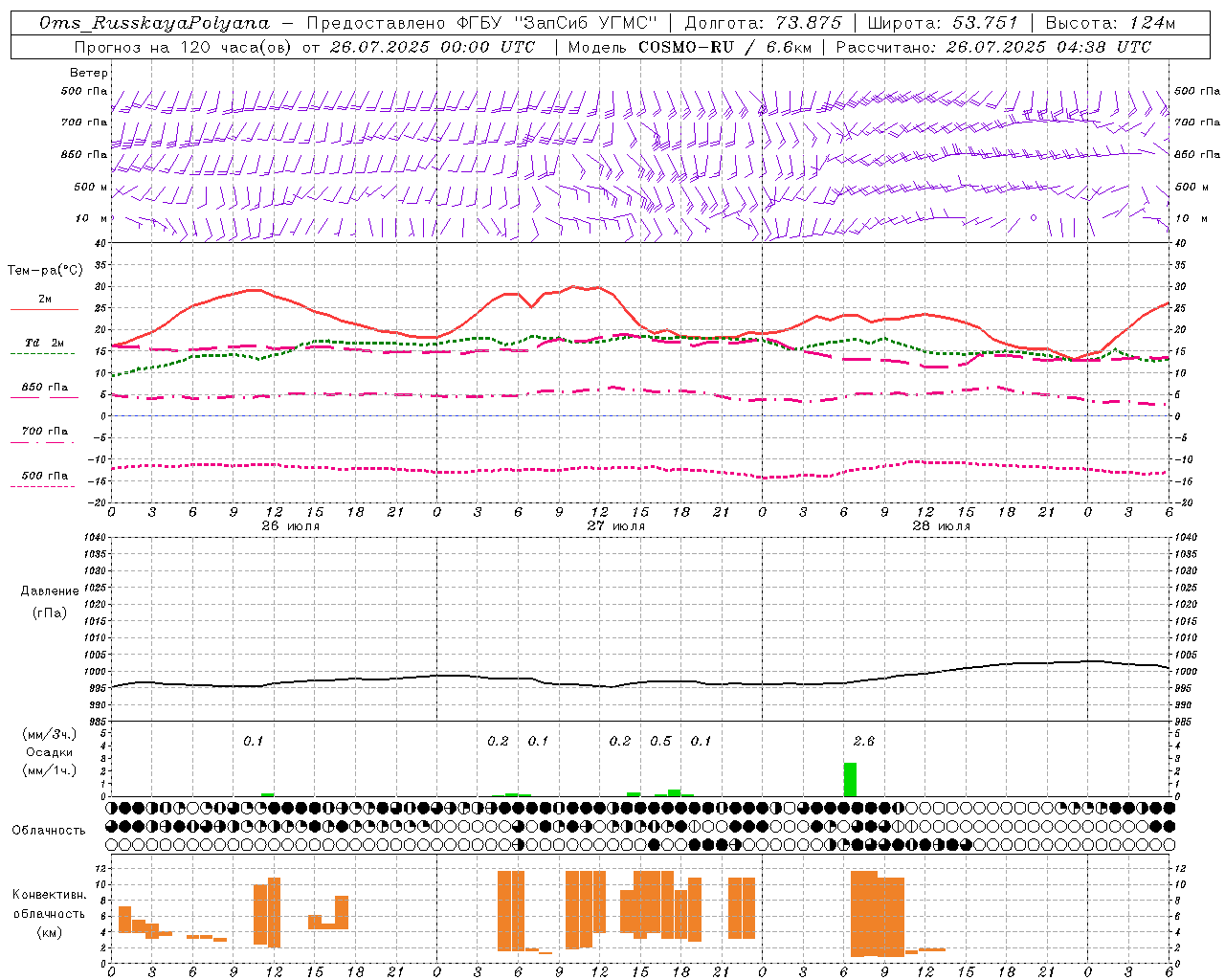Select the forecast start 26.07.2025 00:00 UTC
The width and height of the screenshot is (1225, 980).
point(433,47)
